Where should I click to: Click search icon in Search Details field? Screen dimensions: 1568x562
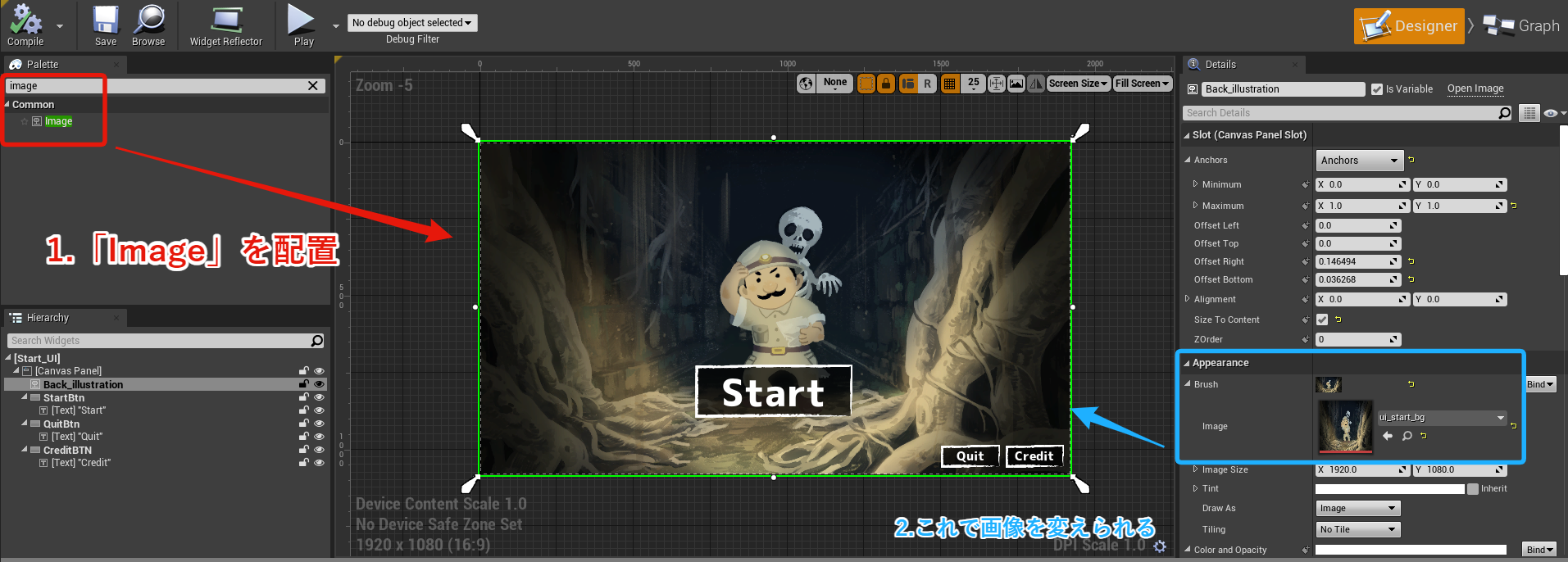coord(1504,113)
